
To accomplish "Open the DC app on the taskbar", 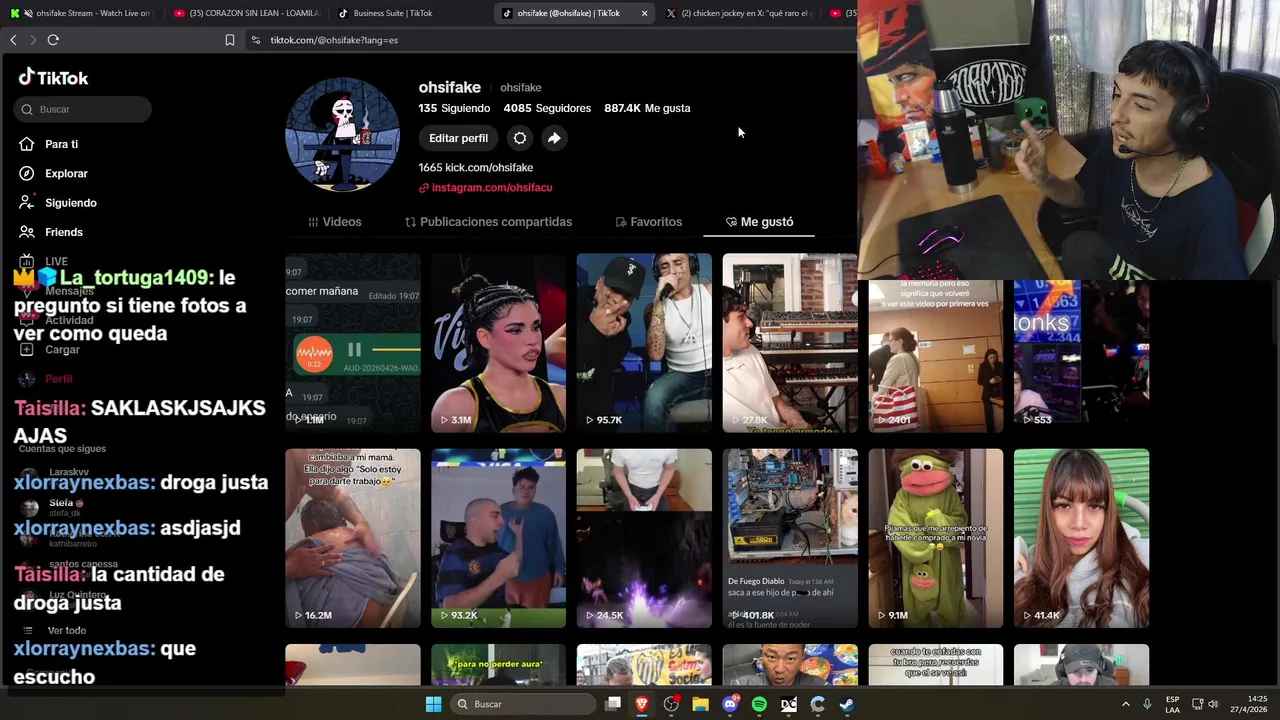I will tap(789, 704).
